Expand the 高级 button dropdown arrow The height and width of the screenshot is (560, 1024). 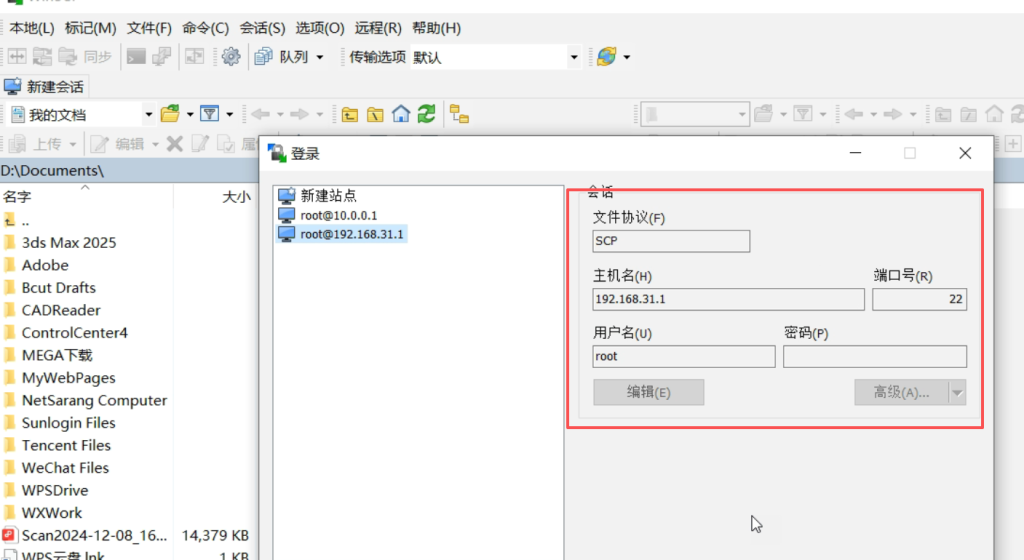coord(957,393)
